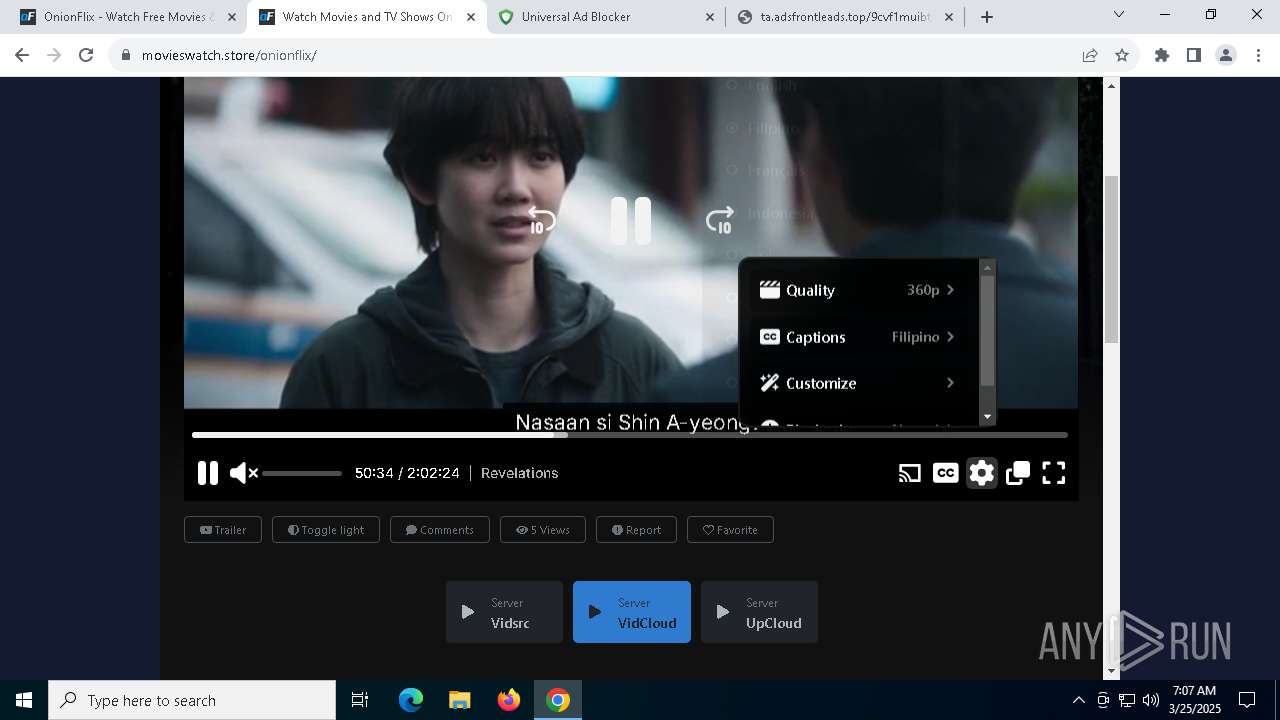Open the Customize submenu

coord(857,383)
